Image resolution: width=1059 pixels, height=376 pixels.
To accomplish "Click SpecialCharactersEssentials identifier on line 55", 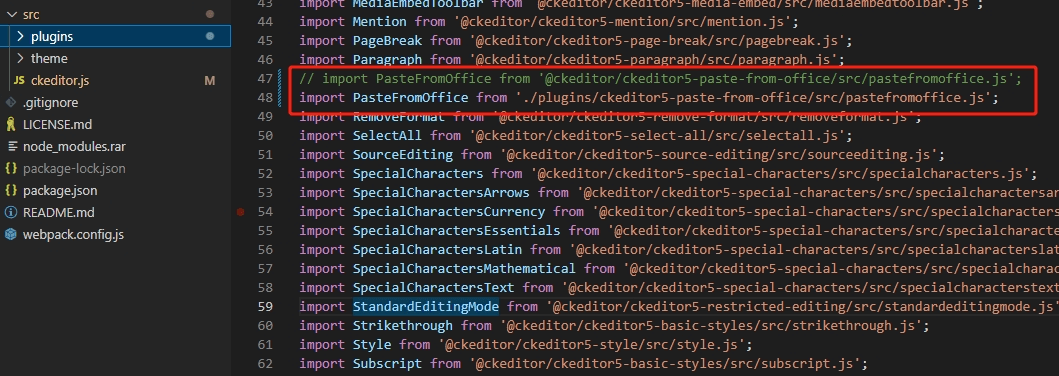I will tap(457, 231).
